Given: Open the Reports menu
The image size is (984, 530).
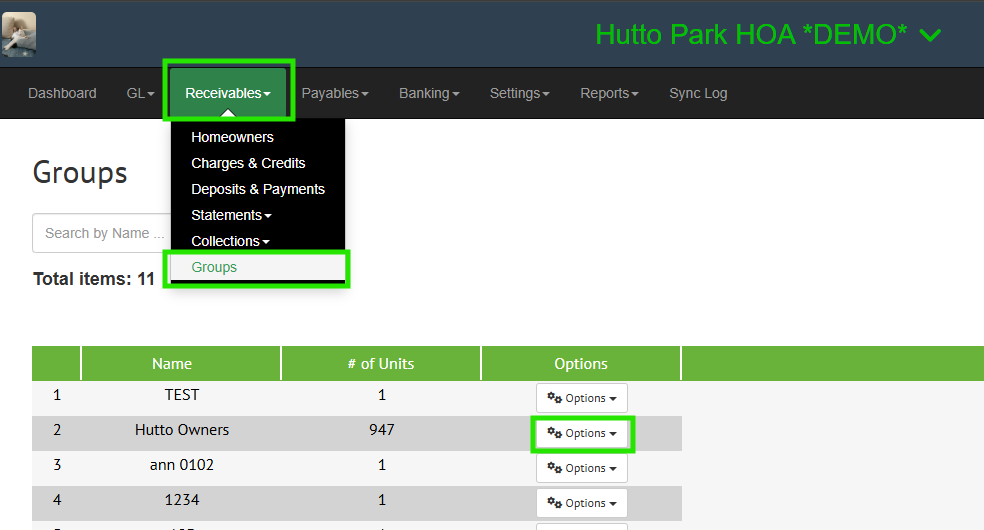Looking at the screenshot, I should pos(609,93).
